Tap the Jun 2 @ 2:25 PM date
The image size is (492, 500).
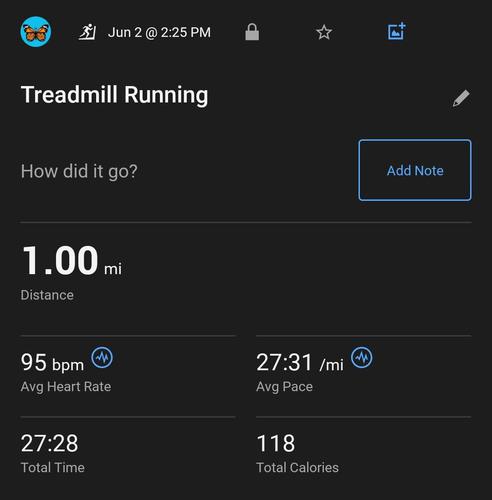pyautogui.click(x=159, y=32)
